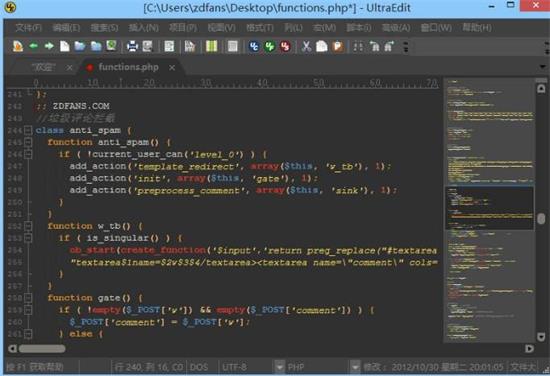Image resolution: width=550 pixels, height=376 pixels.
Task: Collapse function gate fold at line 258
Action: coord(28,298)
